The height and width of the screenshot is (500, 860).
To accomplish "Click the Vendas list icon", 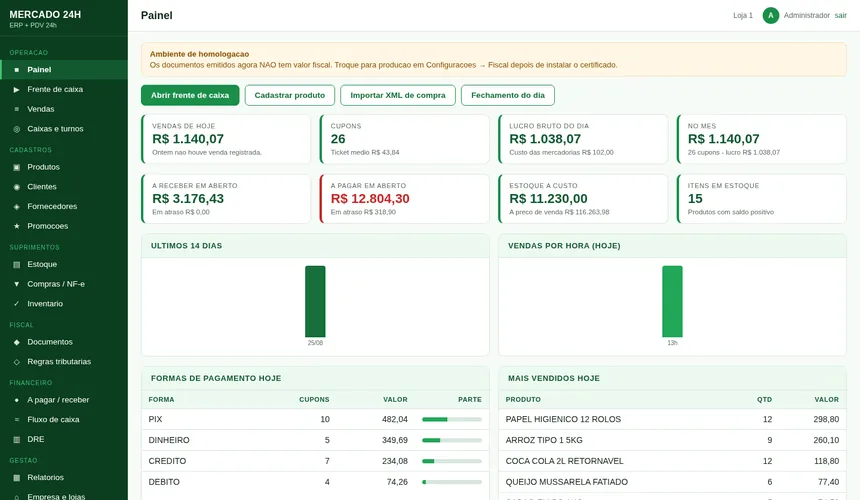I will tap(16, 109).
